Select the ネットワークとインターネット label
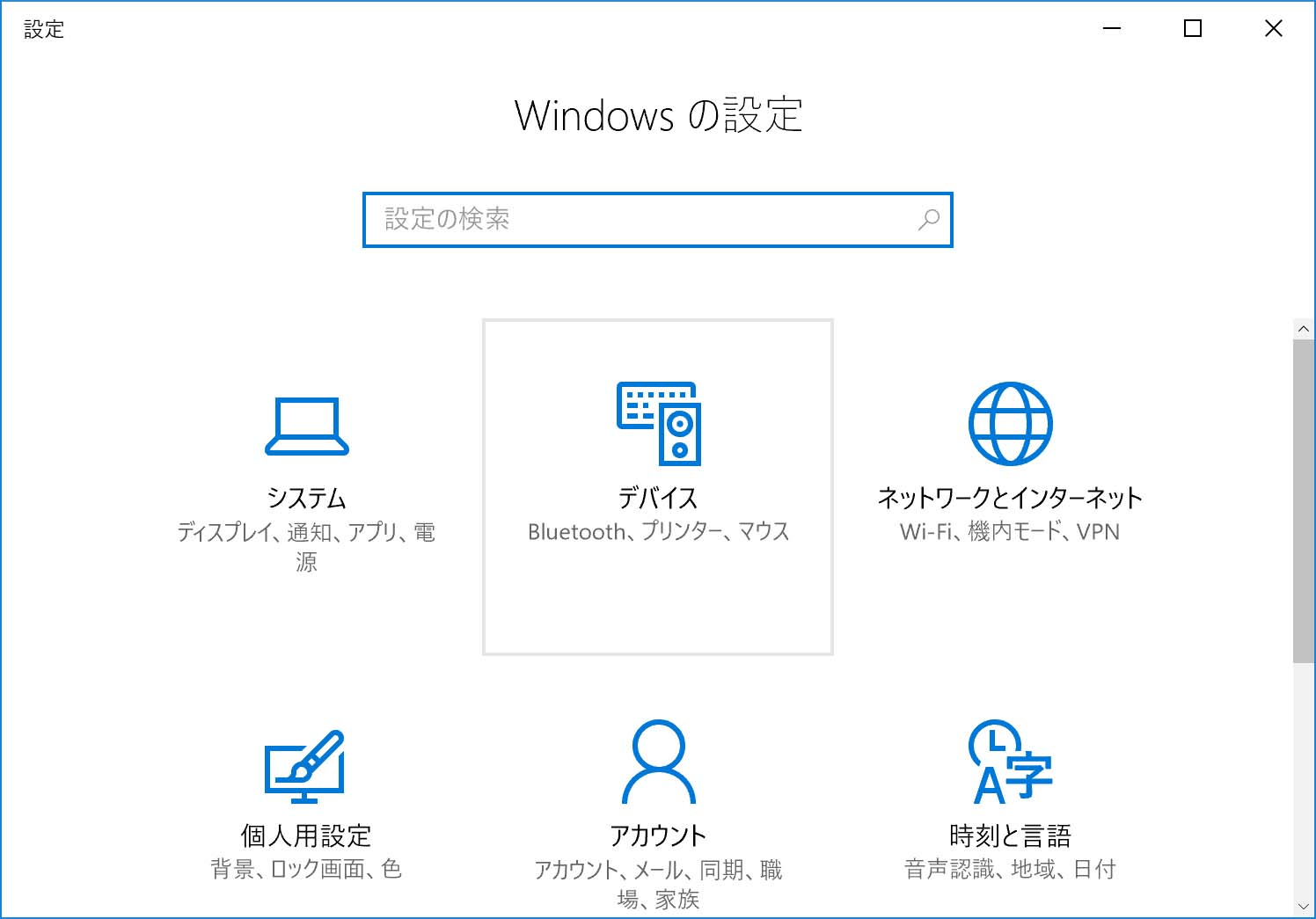 [1010, 498]
